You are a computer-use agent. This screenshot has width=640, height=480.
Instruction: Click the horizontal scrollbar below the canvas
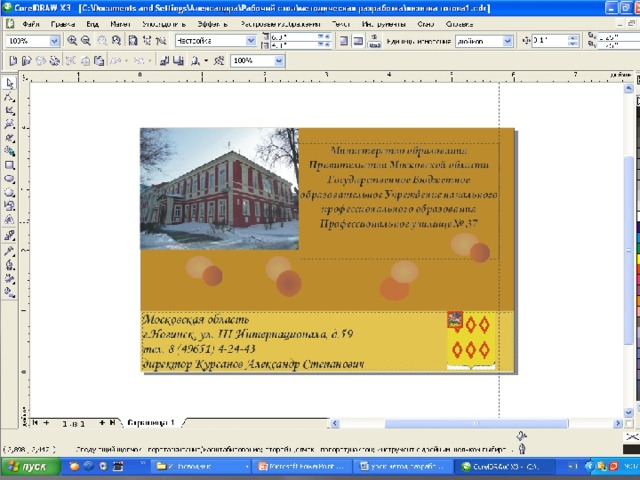(400, 423)
